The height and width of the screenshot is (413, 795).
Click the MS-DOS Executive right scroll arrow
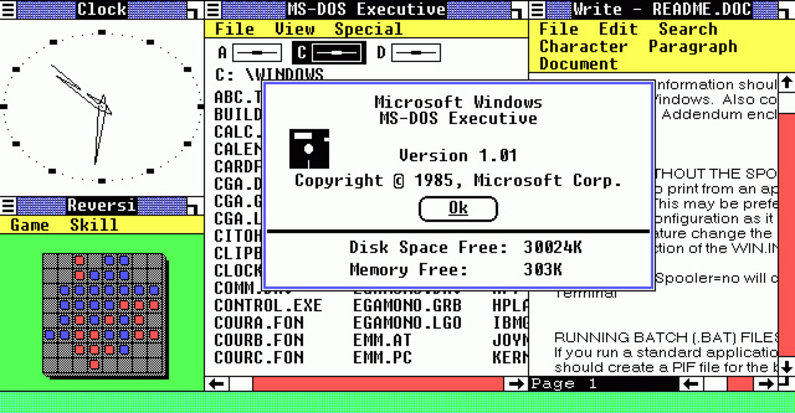[516, 384]
